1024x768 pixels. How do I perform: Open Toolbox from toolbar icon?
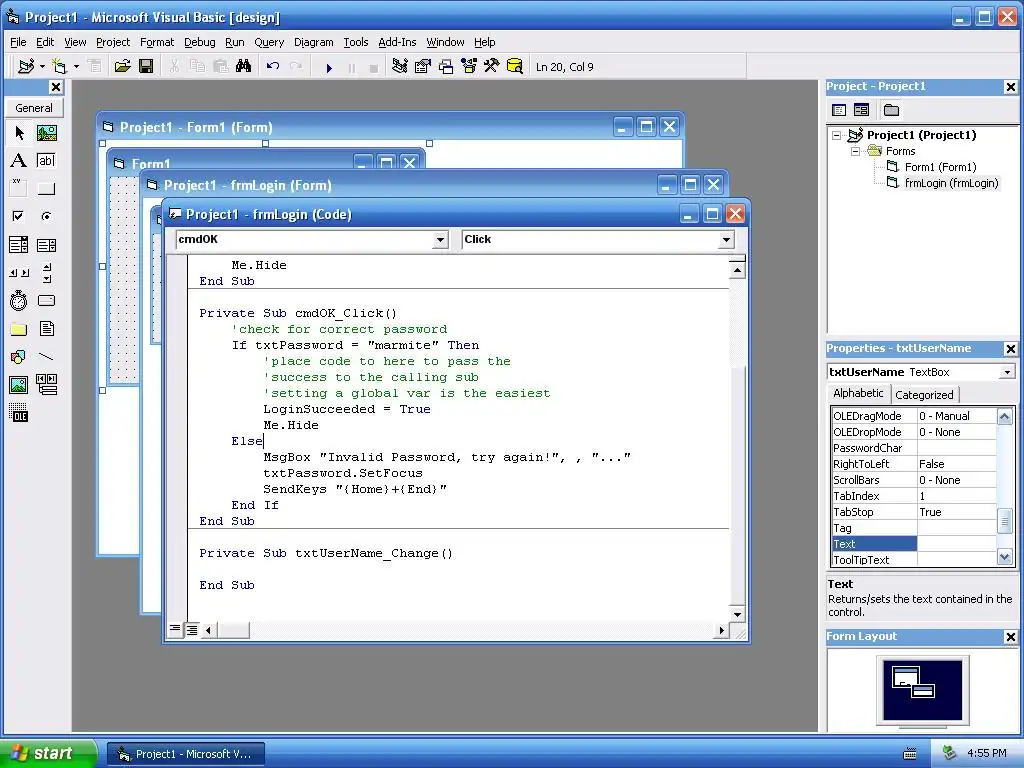(x=491, y=67)
